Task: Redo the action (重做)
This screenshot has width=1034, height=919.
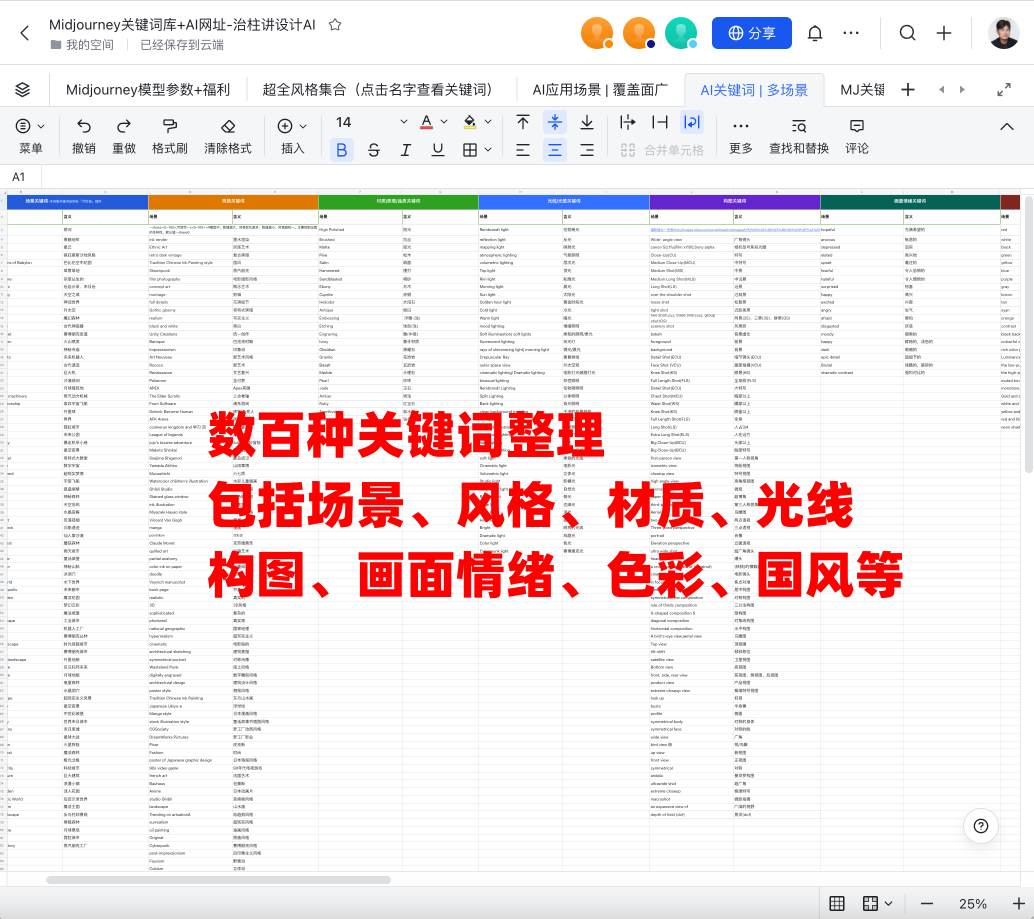Action: click(x=124, y=136)
